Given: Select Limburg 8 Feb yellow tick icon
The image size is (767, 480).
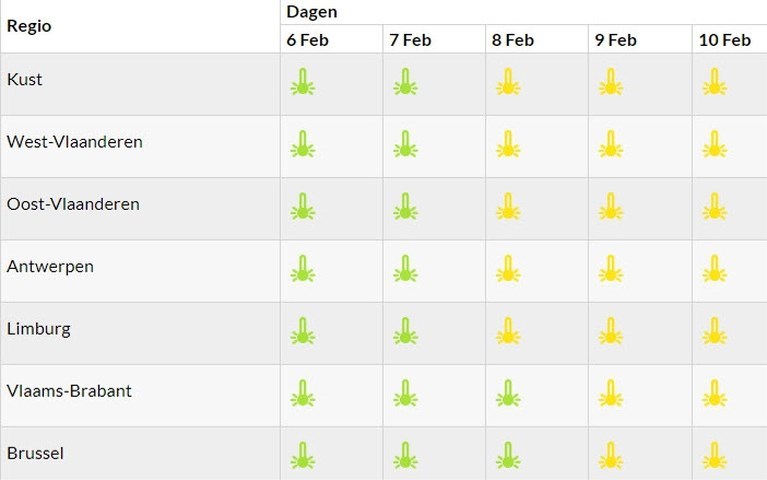Looking at the screenshot, I should [x=508, y=331].
